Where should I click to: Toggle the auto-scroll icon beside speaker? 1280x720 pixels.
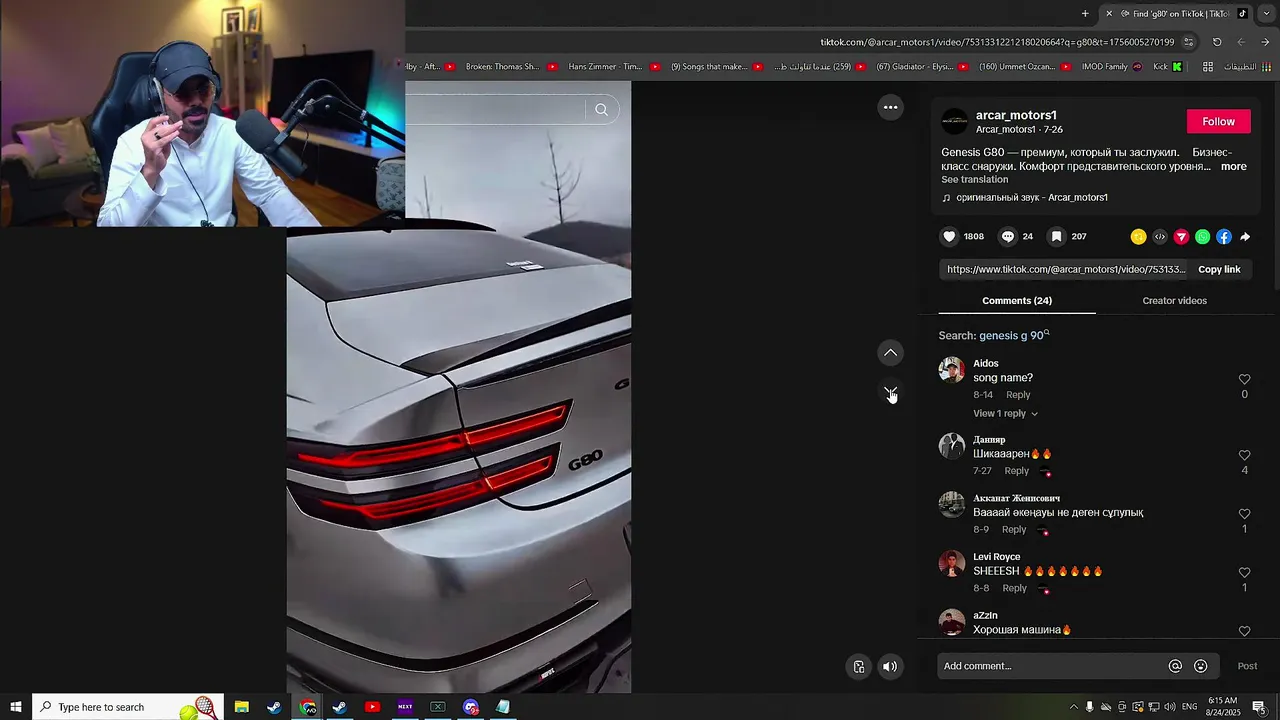point(859,667)
